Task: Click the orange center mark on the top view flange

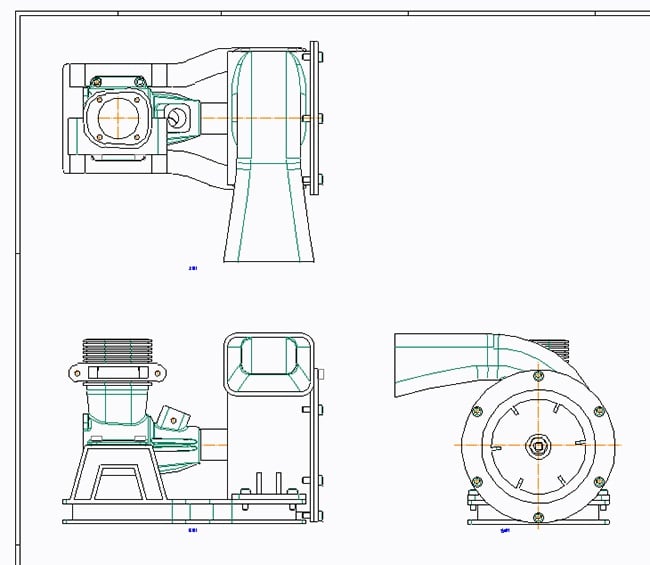Action: tap(119, 116)
